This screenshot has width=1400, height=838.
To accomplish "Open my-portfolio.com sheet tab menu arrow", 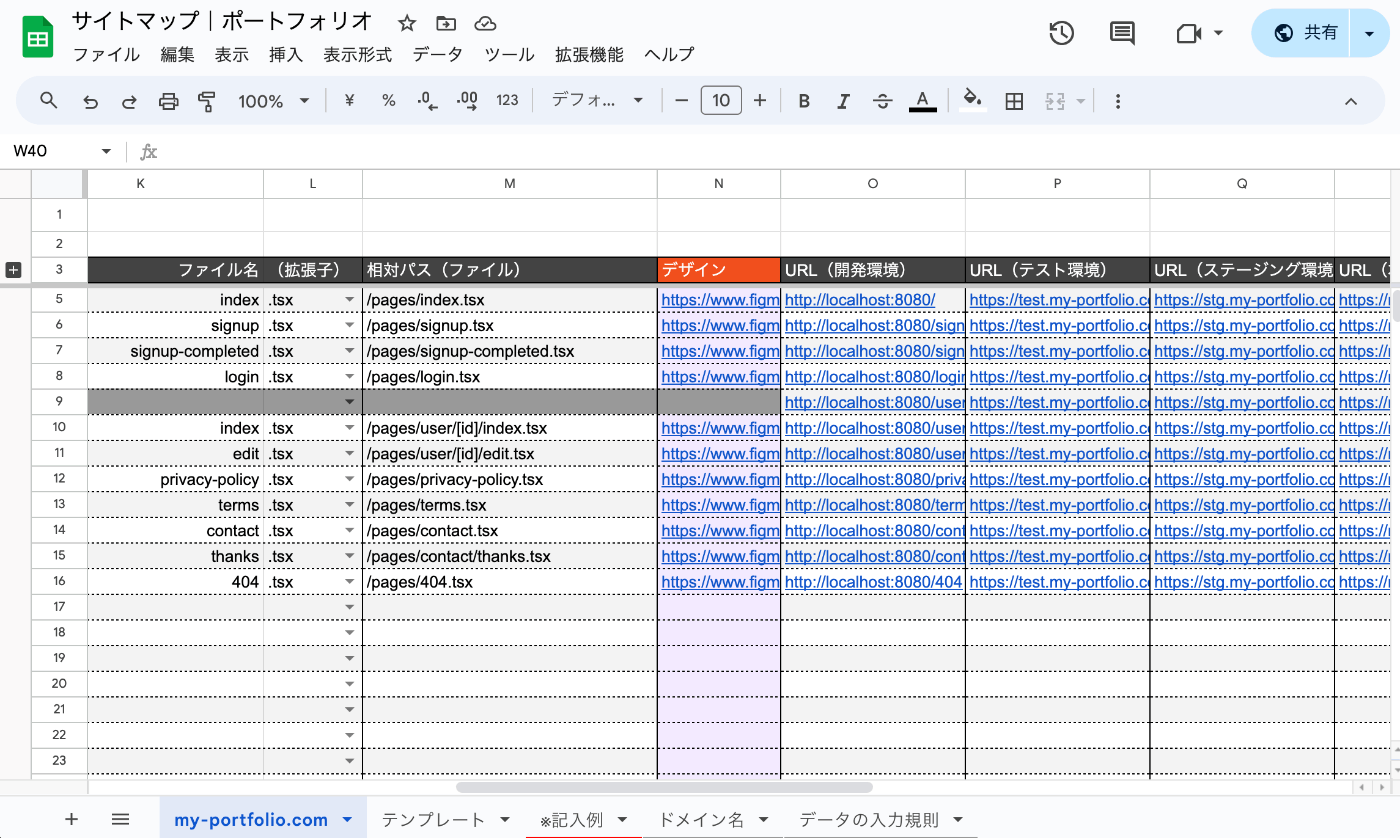I will point(347,820).
